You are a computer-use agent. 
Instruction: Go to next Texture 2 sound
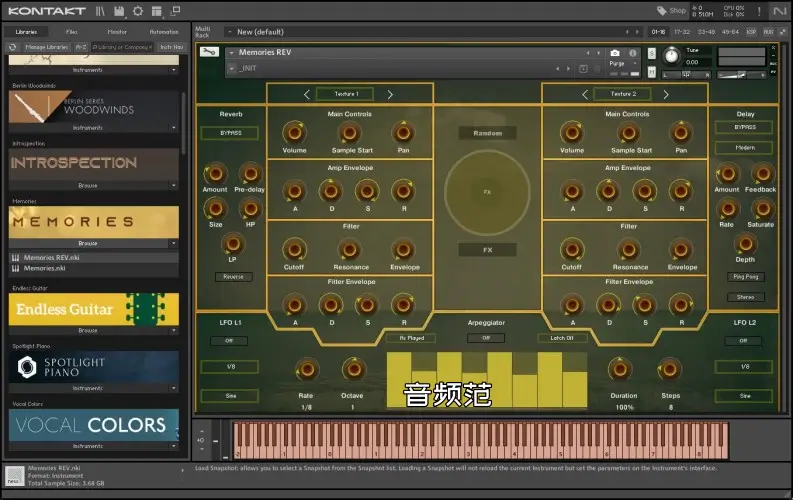[666, 95]
